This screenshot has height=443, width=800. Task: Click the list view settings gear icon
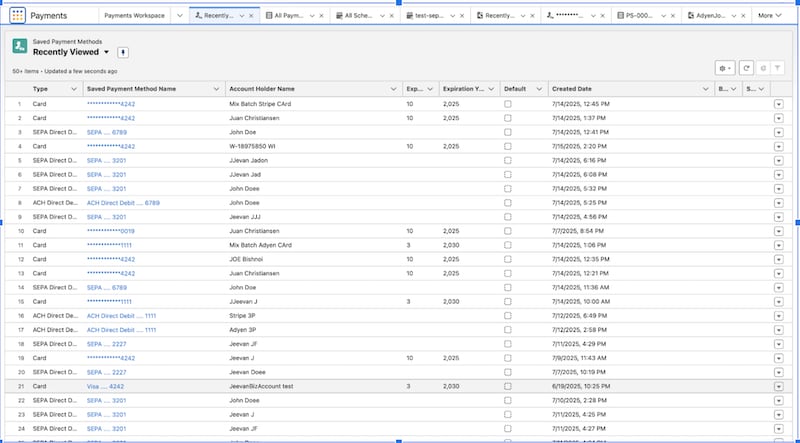[725, 67]
